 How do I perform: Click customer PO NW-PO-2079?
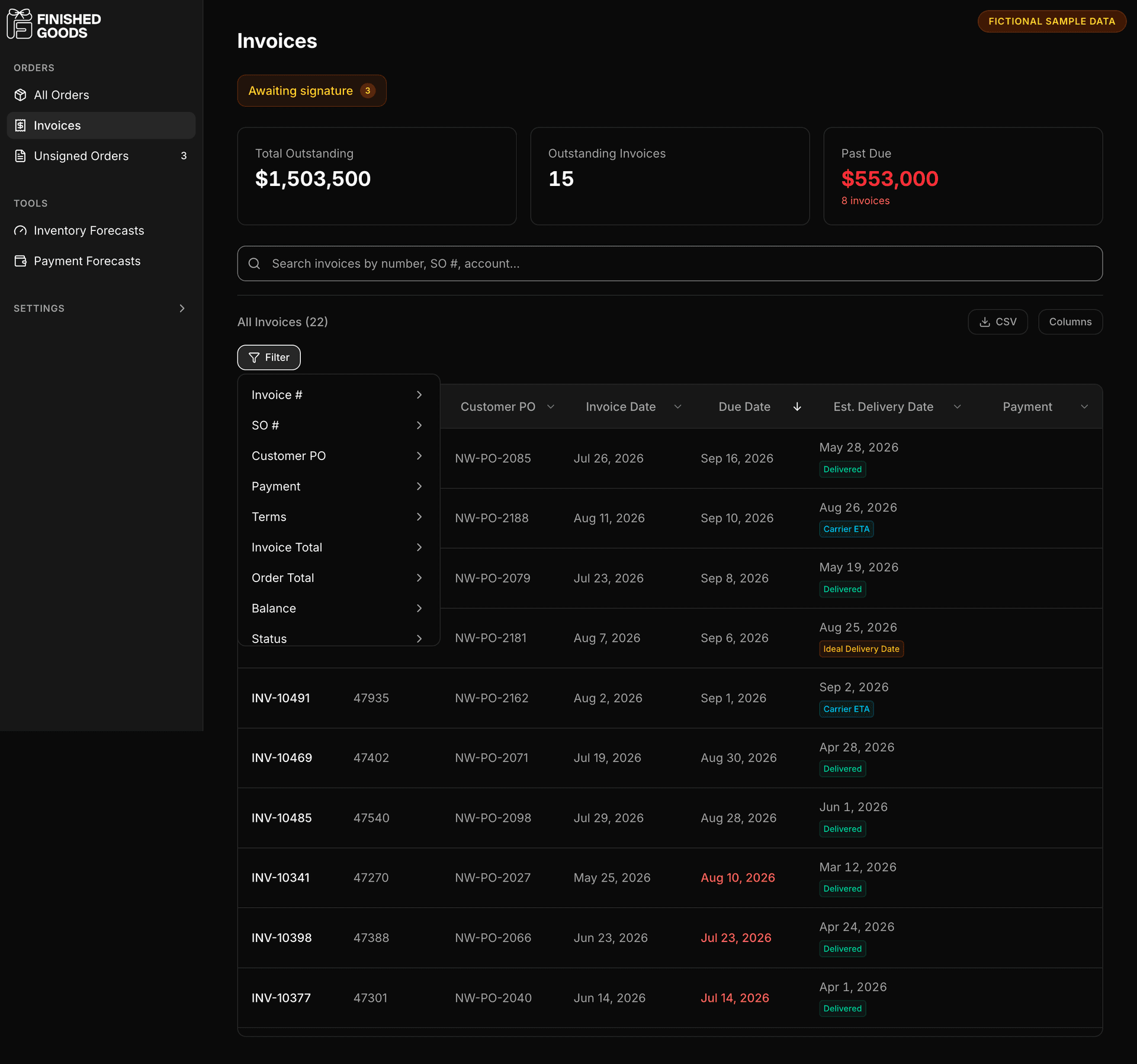tap(493, 578)
